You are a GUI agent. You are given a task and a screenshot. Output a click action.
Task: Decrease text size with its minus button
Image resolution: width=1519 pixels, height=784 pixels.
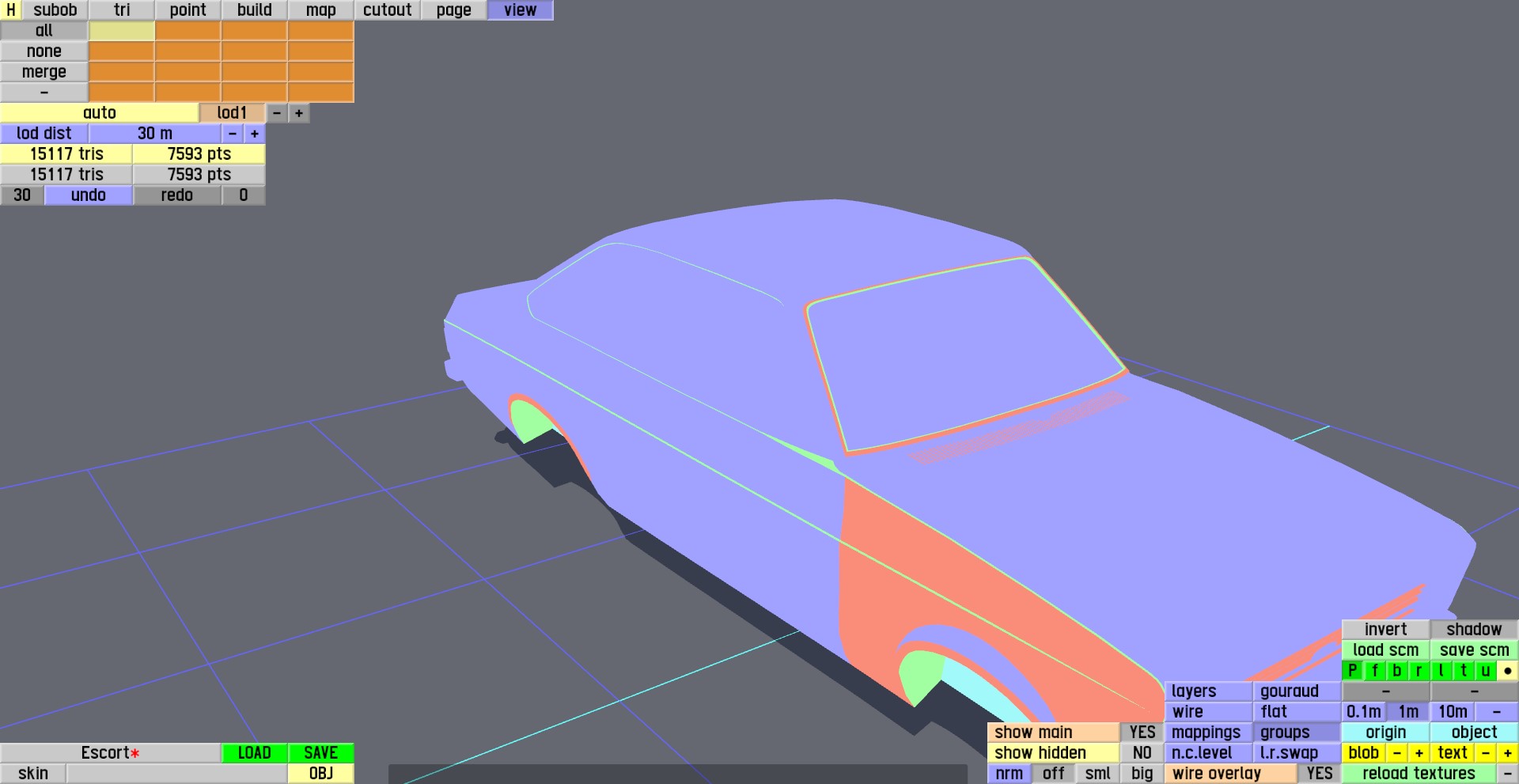tap(1486, 753)
